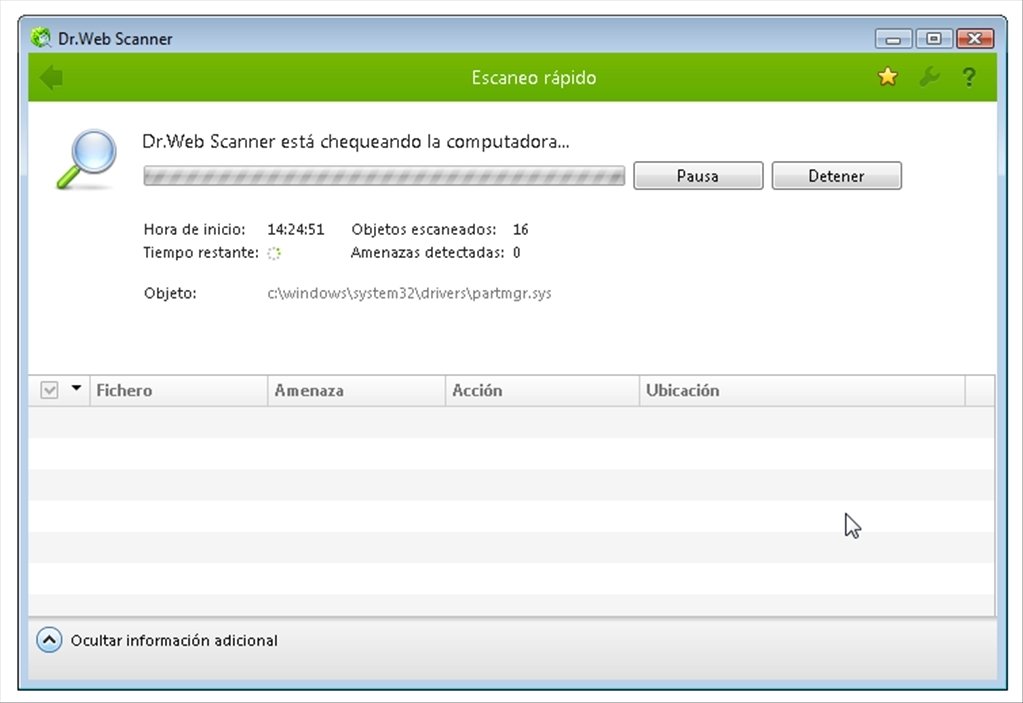This screenshot has width=1023, height=703.
Task: Open settings via the wrench icon
Action: [x=929, y=77]
